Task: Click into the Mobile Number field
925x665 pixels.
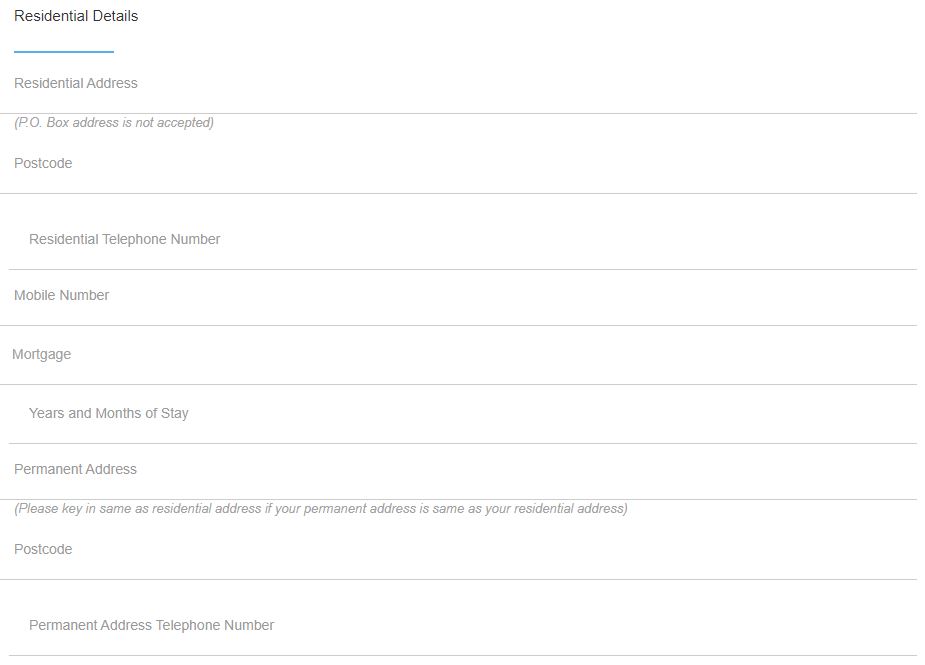Action: coord(460,296)
